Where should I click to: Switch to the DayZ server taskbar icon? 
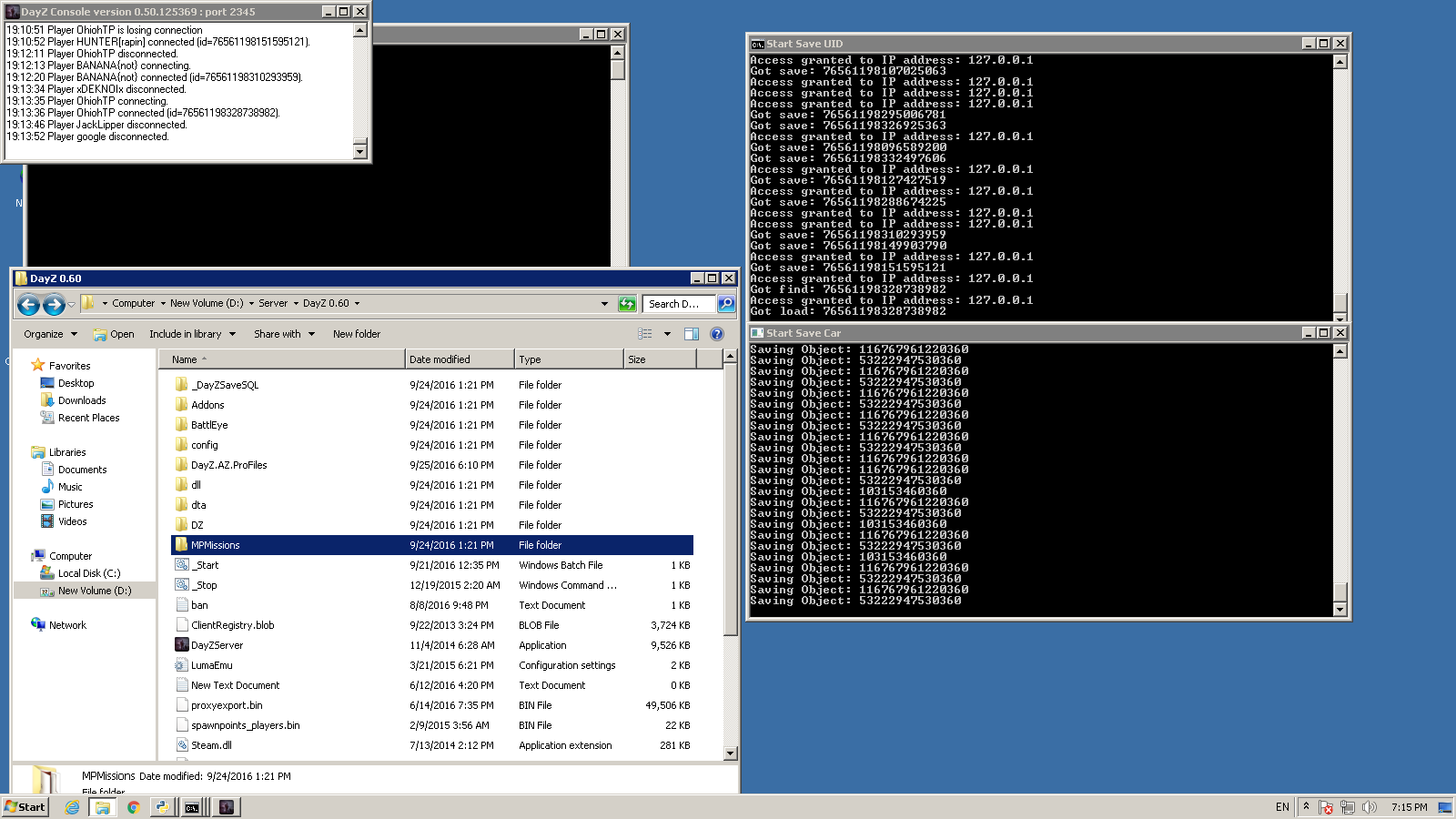point(227,807)
